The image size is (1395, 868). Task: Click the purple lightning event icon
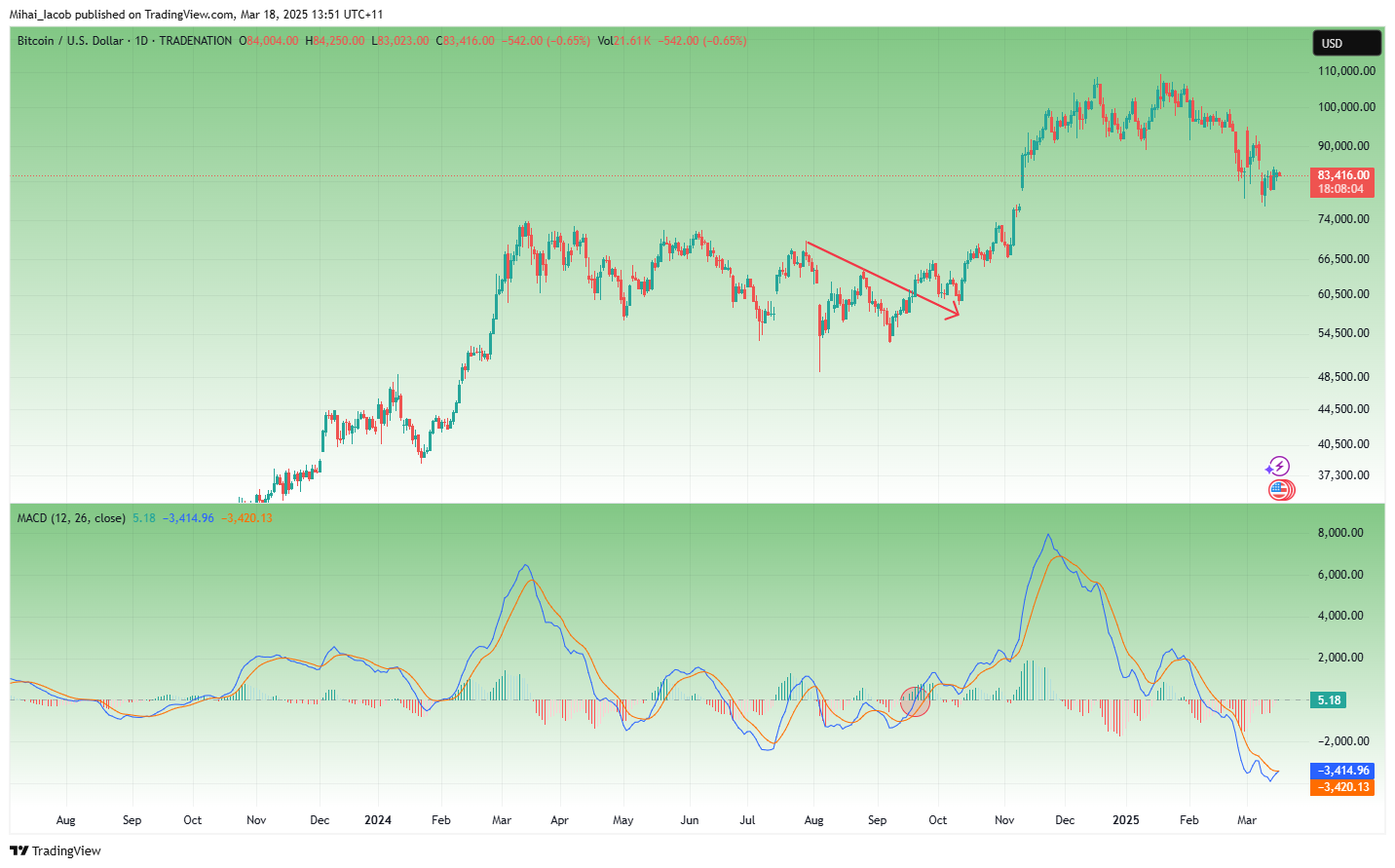[1278, 467]
